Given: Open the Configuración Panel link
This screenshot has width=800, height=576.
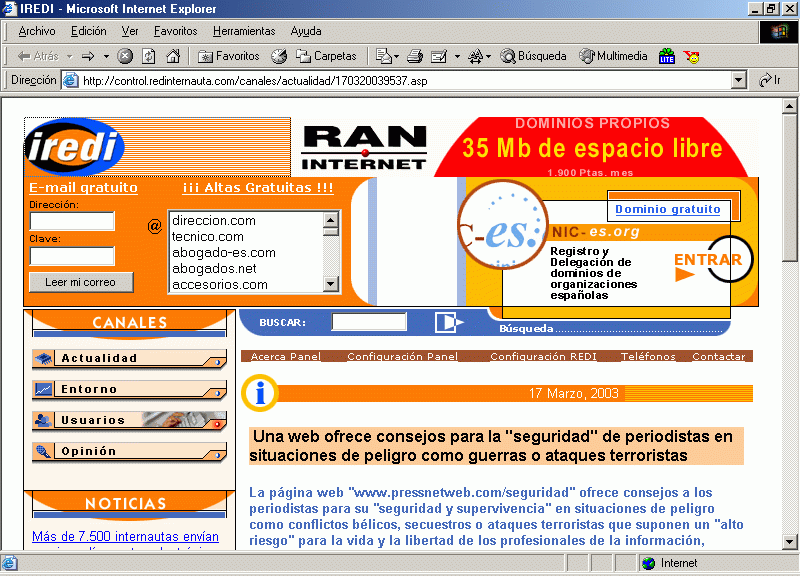Looking at the screenshot, I should point(403,357).
